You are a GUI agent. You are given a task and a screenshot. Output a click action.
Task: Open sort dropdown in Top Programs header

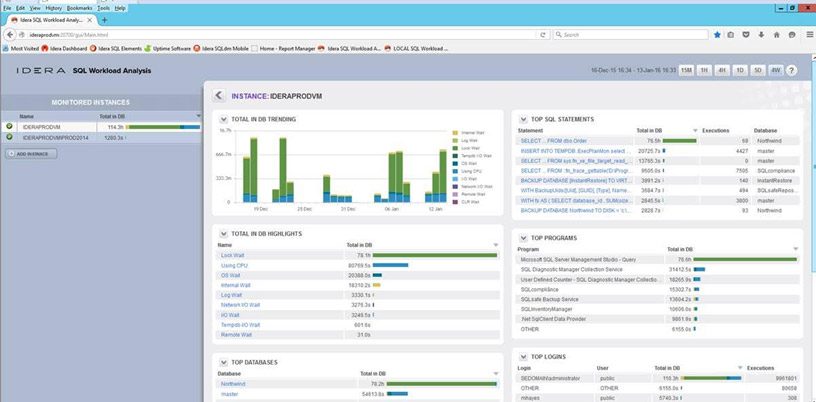tap(795, 249)
